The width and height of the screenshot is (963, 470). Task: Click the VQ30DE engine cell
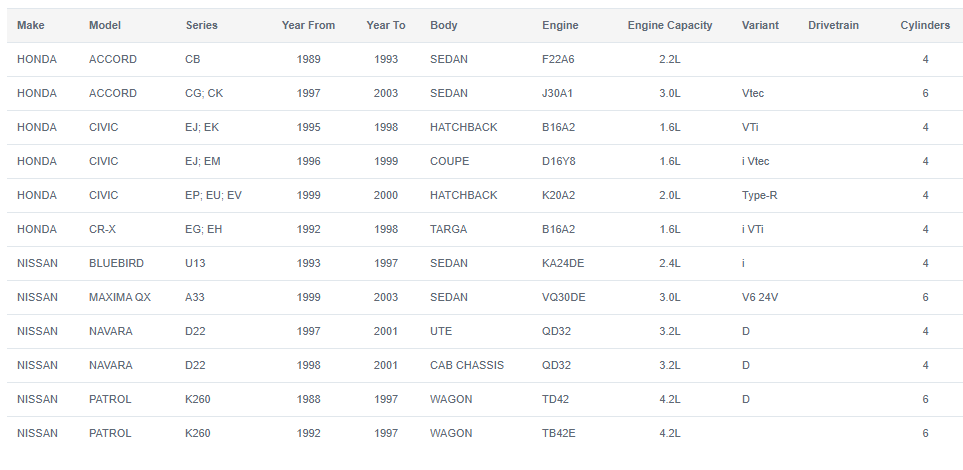(563, 297)
